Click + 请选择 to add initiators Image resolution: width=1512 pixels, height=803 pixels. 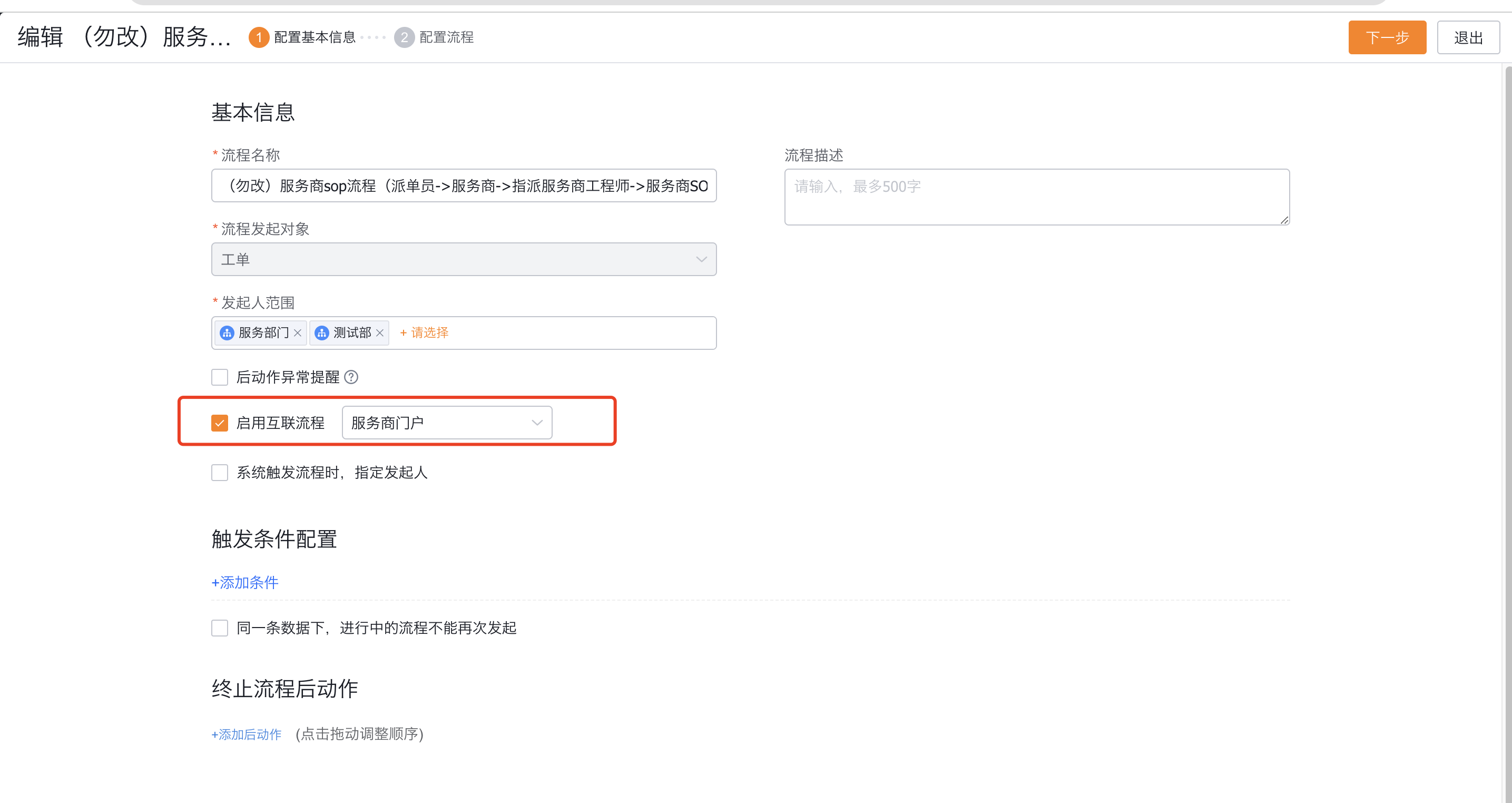[x=425, y=333]
